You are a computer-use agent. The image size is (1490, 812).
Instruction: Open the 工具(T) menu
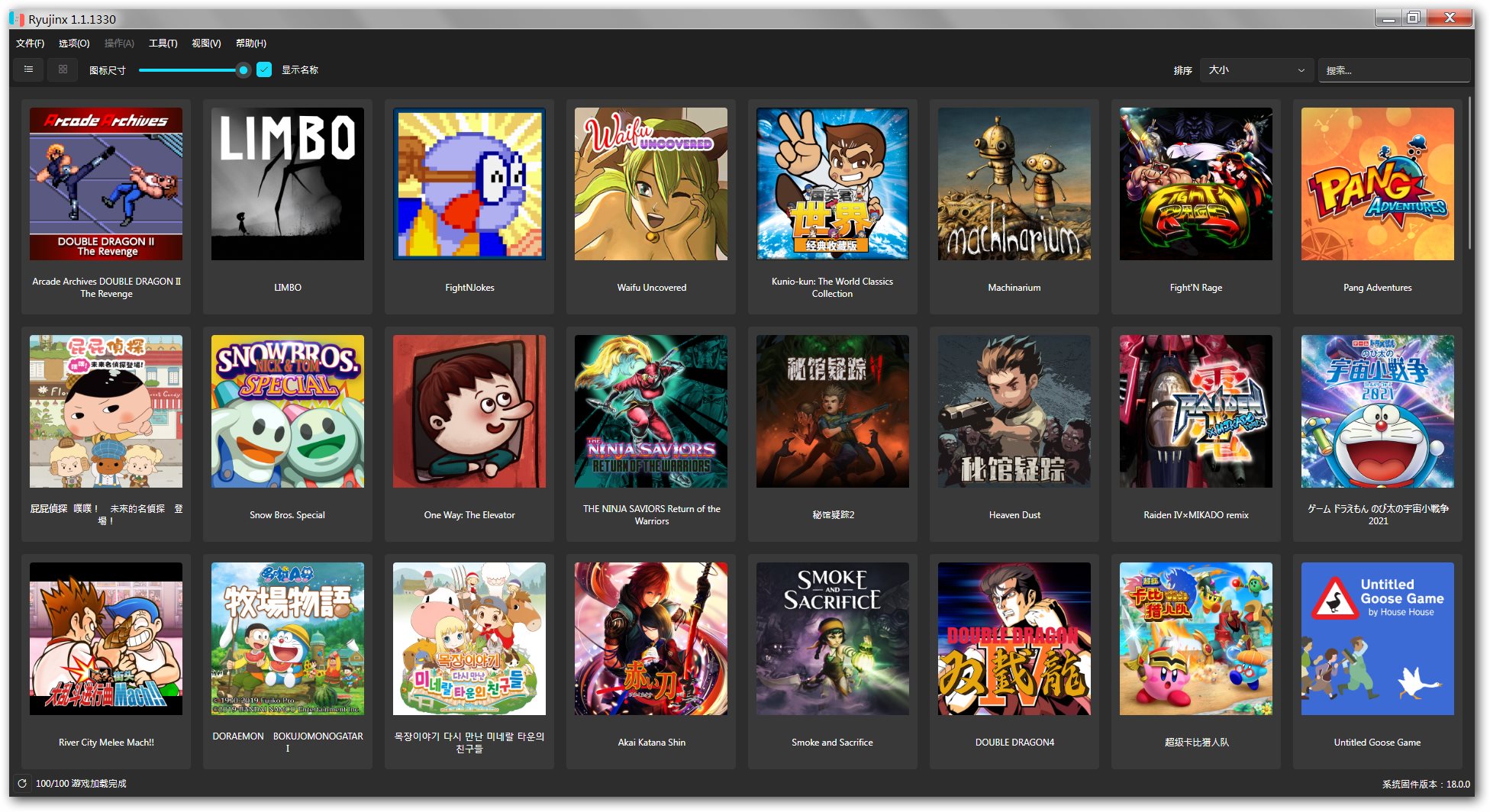coord(163,43)
